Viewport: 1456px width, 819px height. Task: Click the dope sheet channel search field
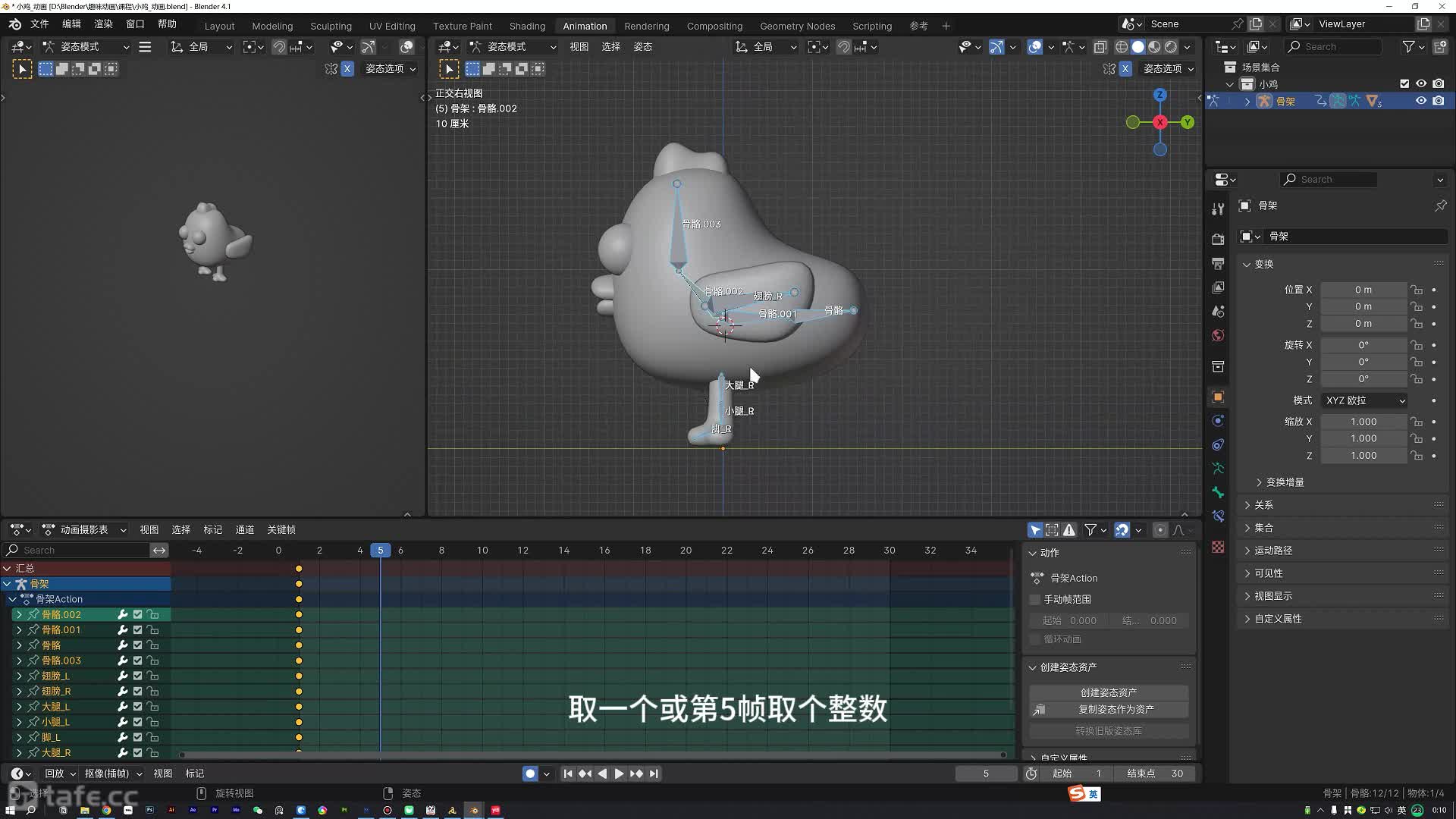(76, 551)
